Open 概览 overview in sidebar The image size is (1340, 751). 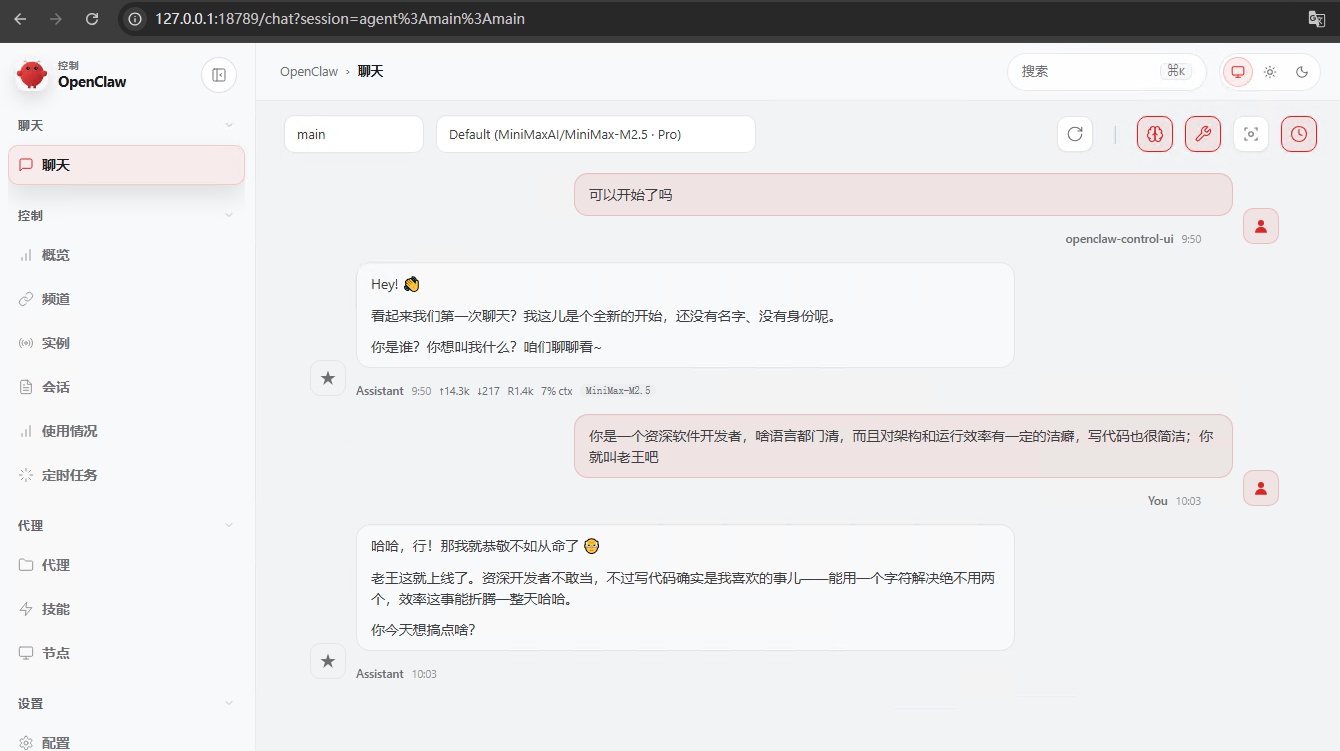tap(126, 255)
